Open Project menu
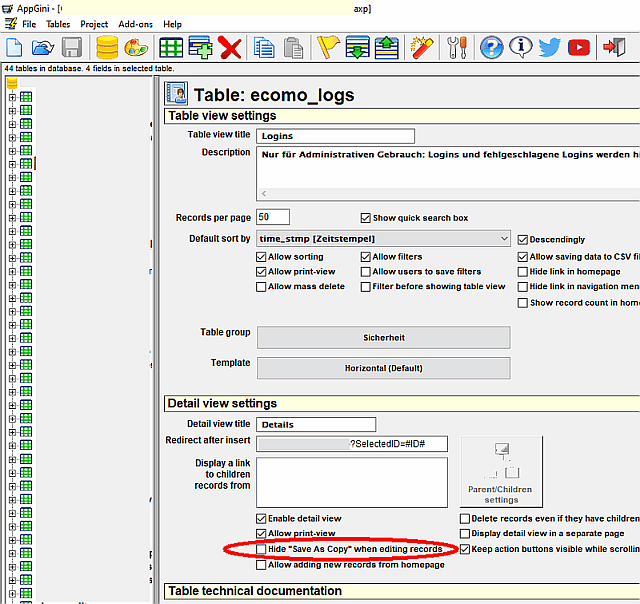640x604 pixels. point(94,24)
